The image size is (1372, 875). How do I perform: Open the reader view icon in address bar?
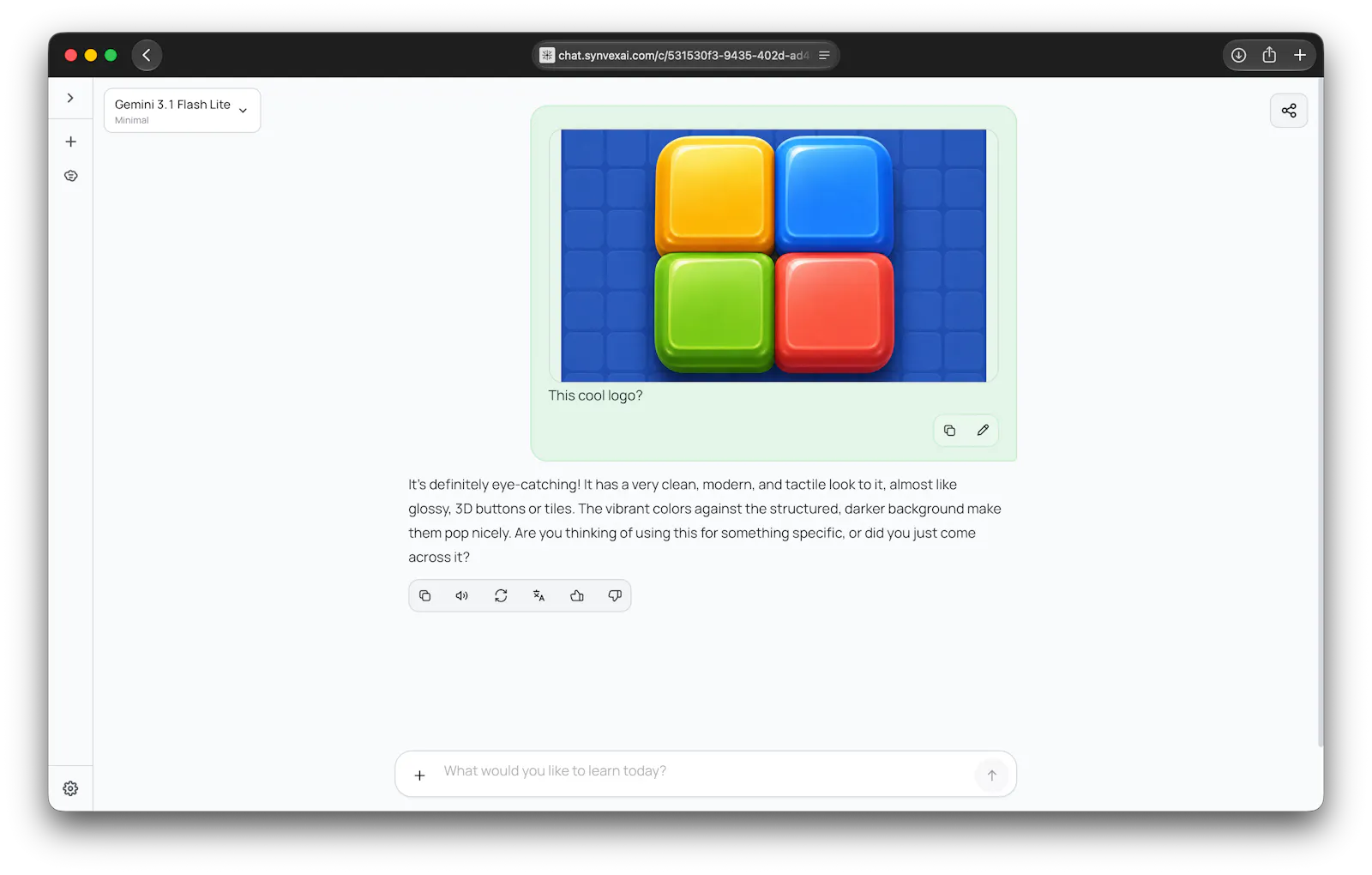click(824, 55)
